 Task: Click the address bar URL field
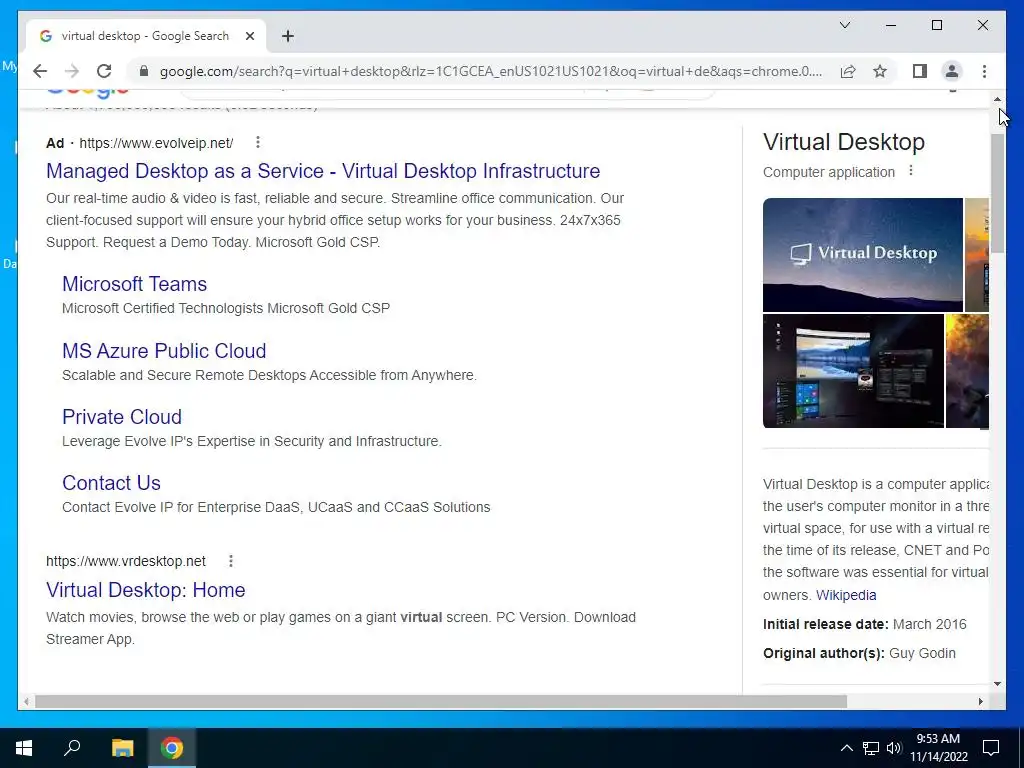tap(491, 71)
